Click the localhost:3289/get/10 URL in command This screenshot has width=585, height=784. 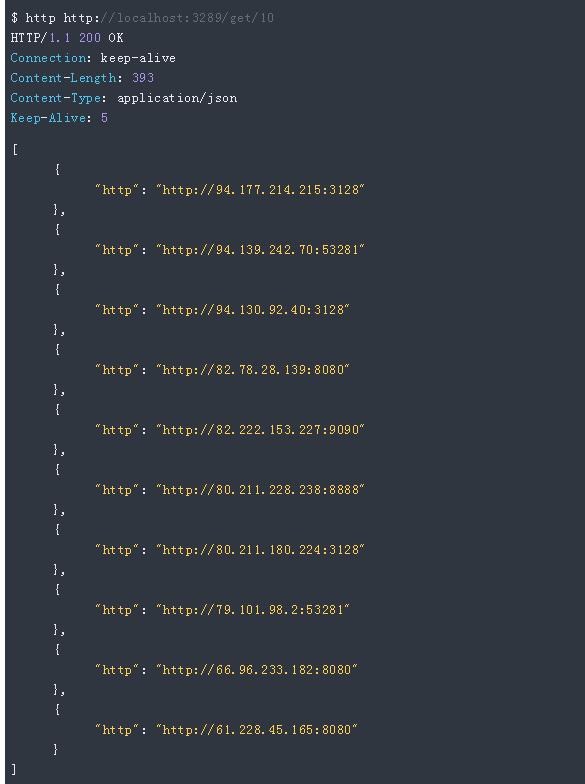pyautogui.click(x=168, y=18)
